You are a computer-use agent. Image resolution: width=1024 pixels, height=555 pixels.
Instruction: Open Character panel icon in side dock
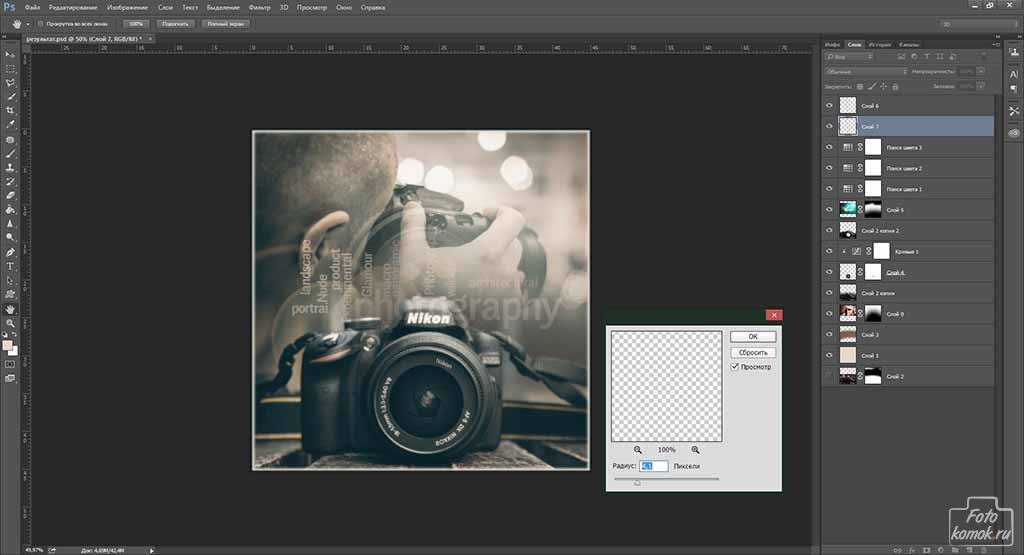(1014, 74)
